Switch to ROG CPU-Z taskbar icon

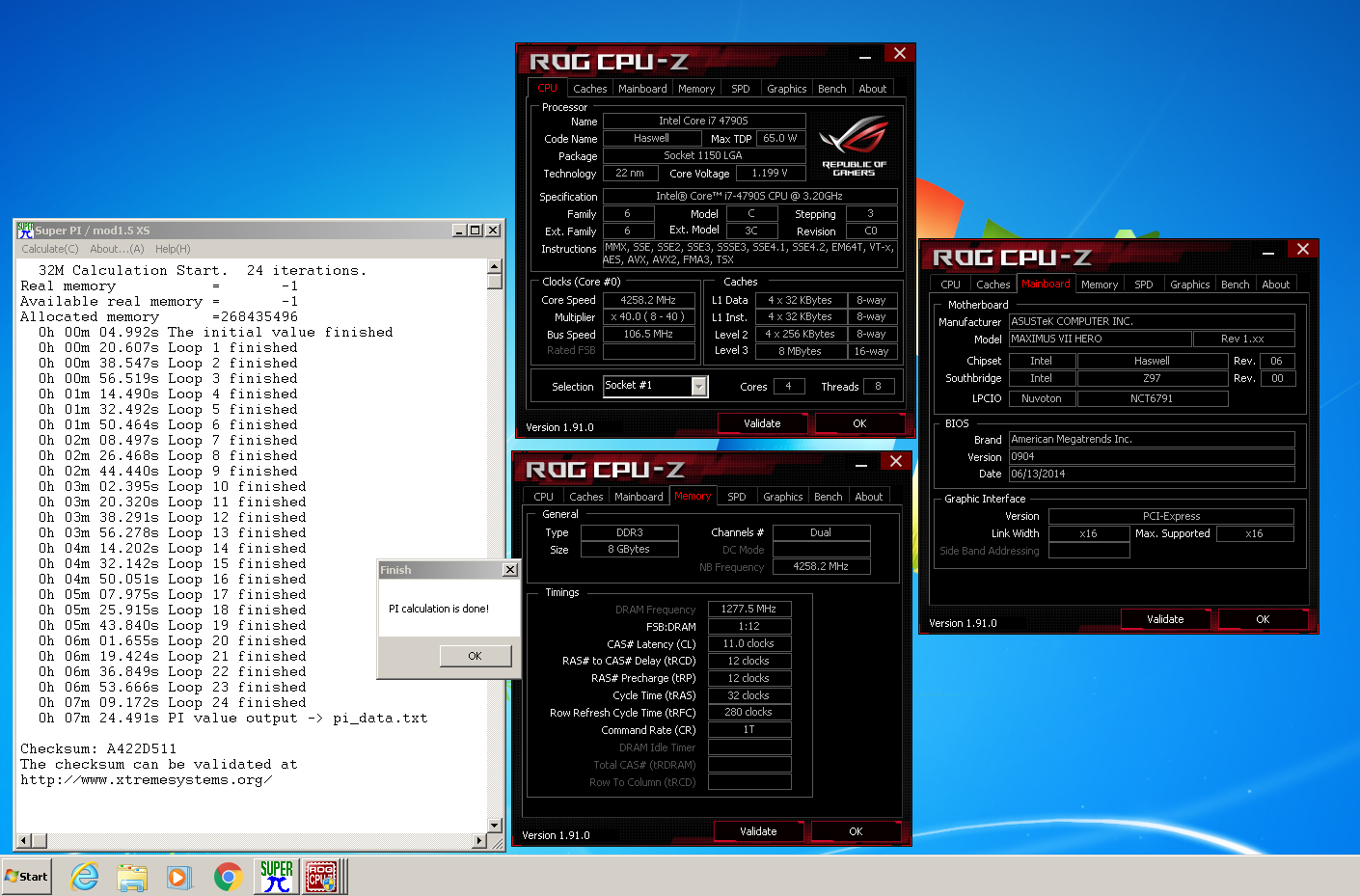[321, 876]
